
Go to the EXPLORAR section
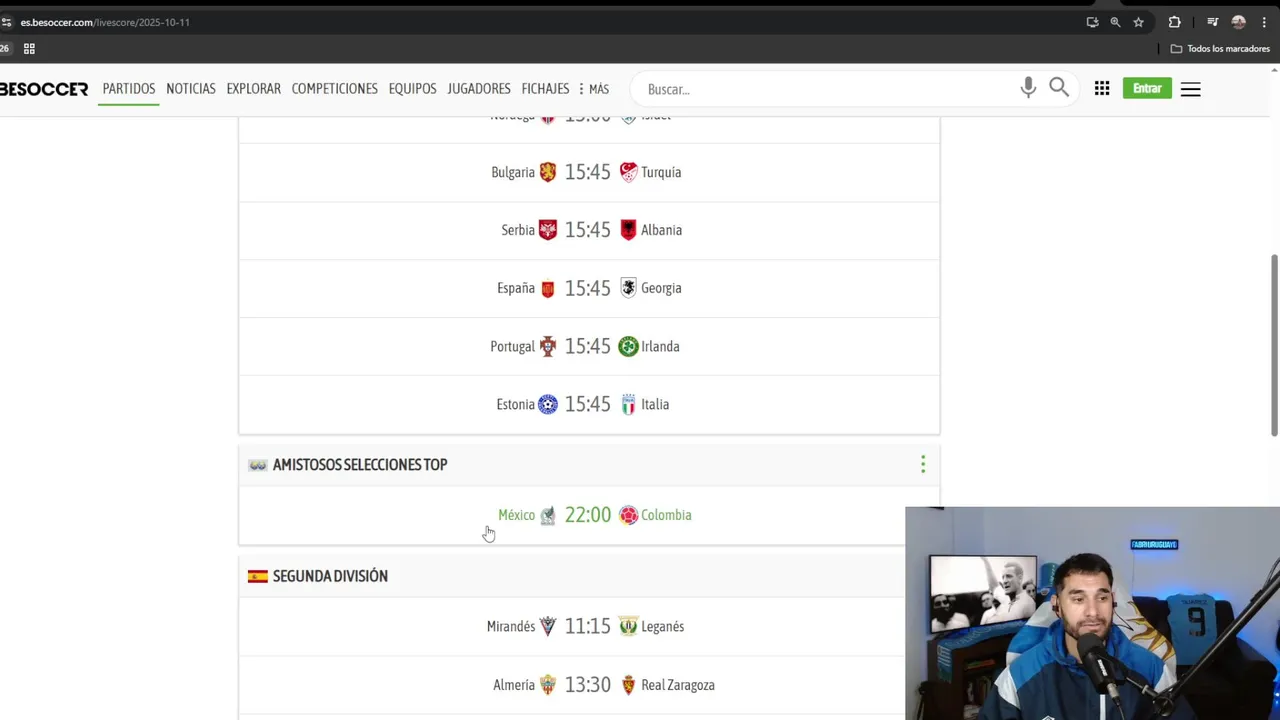254,89
